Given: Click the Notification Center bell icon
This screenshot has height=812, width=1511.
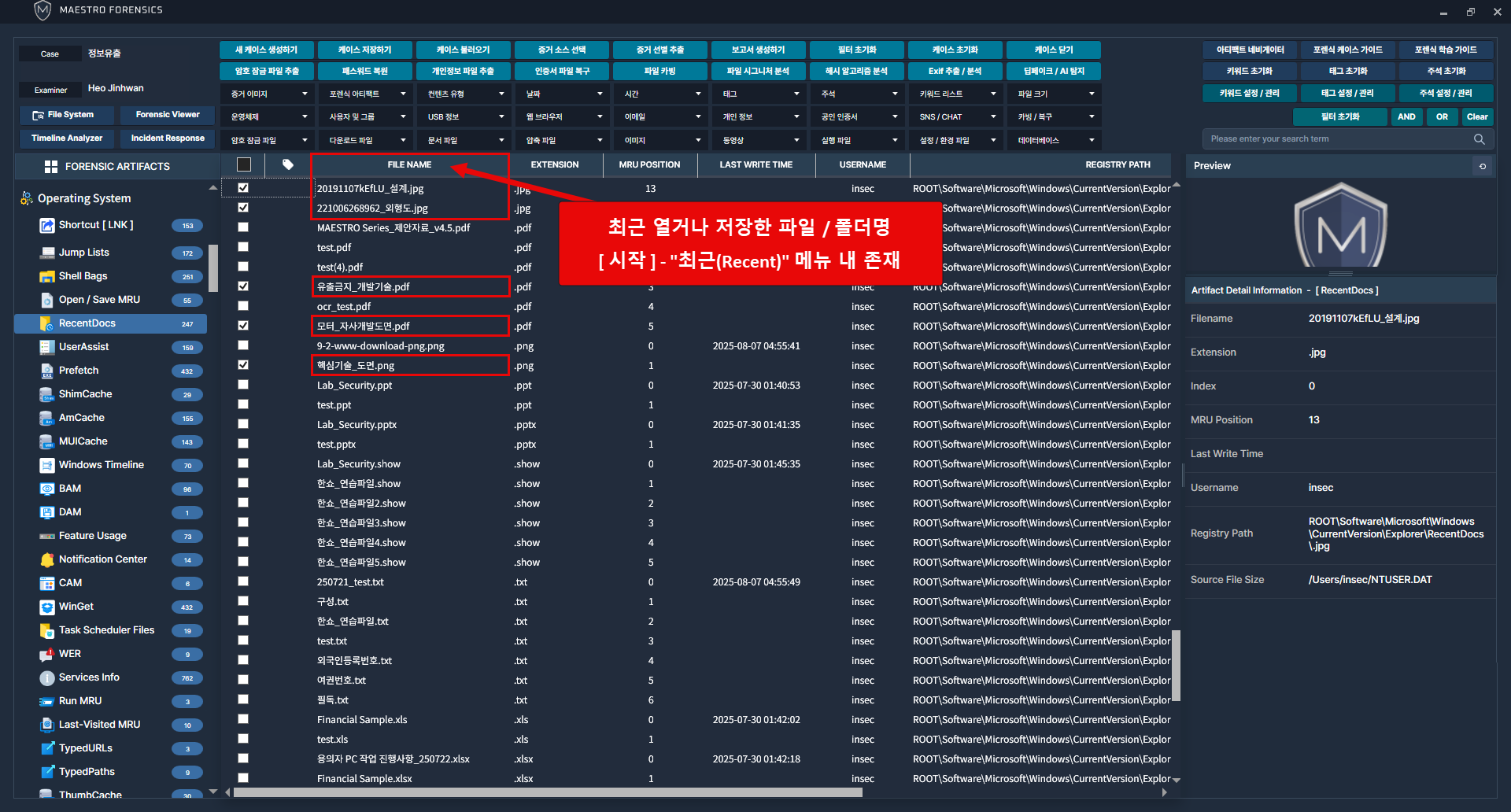Looking at the screenshot, I should (x=46, y=559).
